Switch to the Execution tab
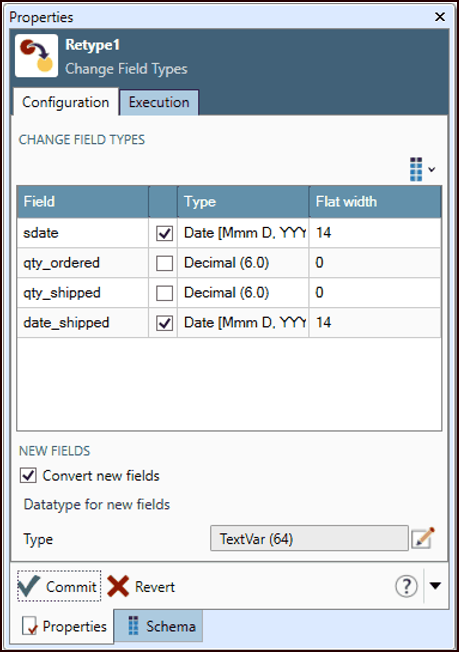This screenshot has width=459, height=652. click(159, 102)
